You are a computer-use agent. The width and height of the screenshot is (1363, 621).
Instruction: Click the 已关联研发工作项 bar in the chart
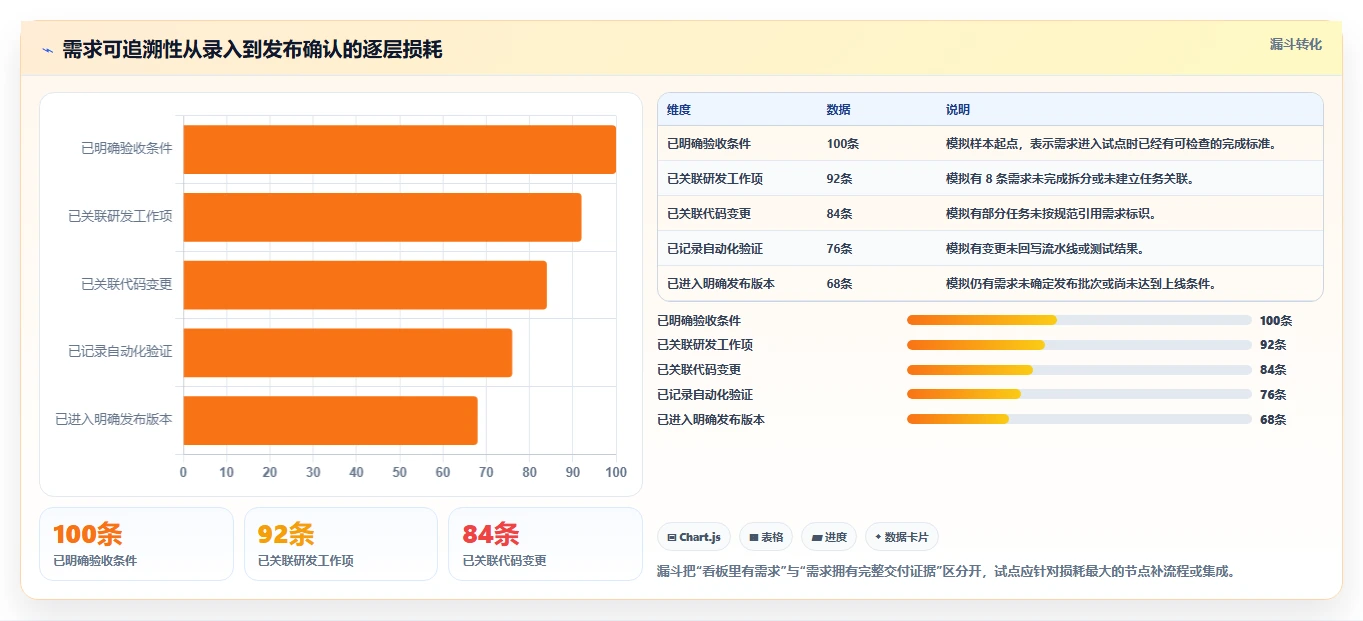[382, 217]
